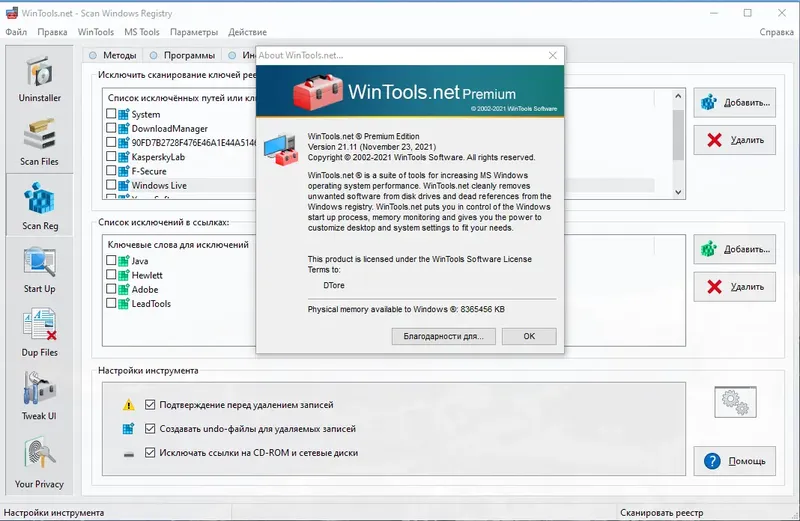Click the gears settings icon button

pos(735,402)
